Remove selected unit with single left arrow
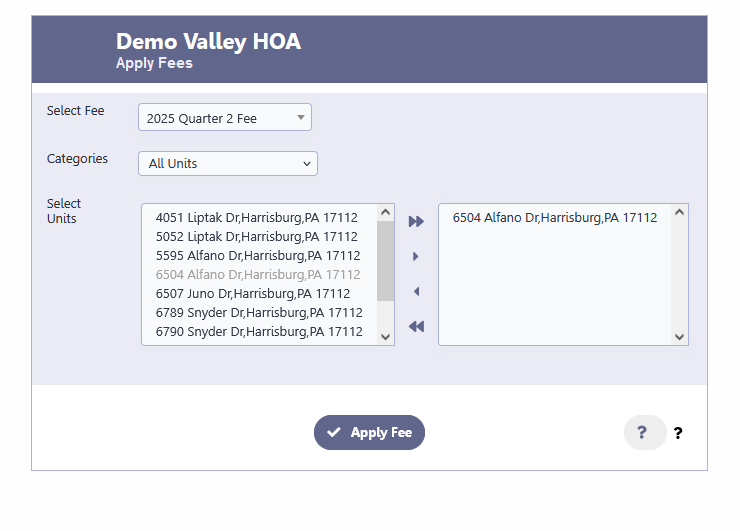Image resolution: width=740 pixels, height=531 pixels. pyautogui.click(x=416, y=292)
